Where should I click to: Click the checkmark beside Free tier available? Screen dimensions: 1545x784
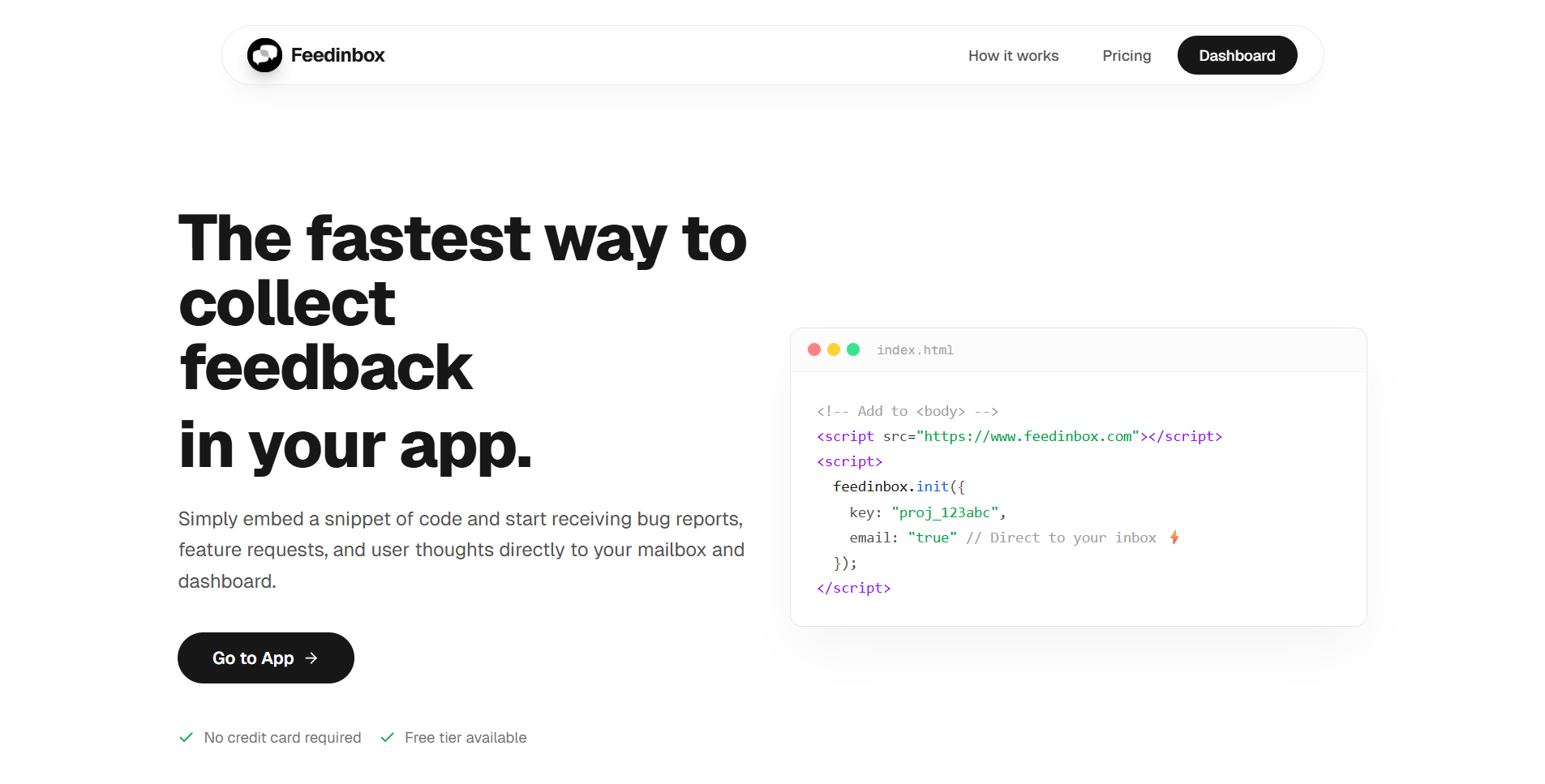388,737
